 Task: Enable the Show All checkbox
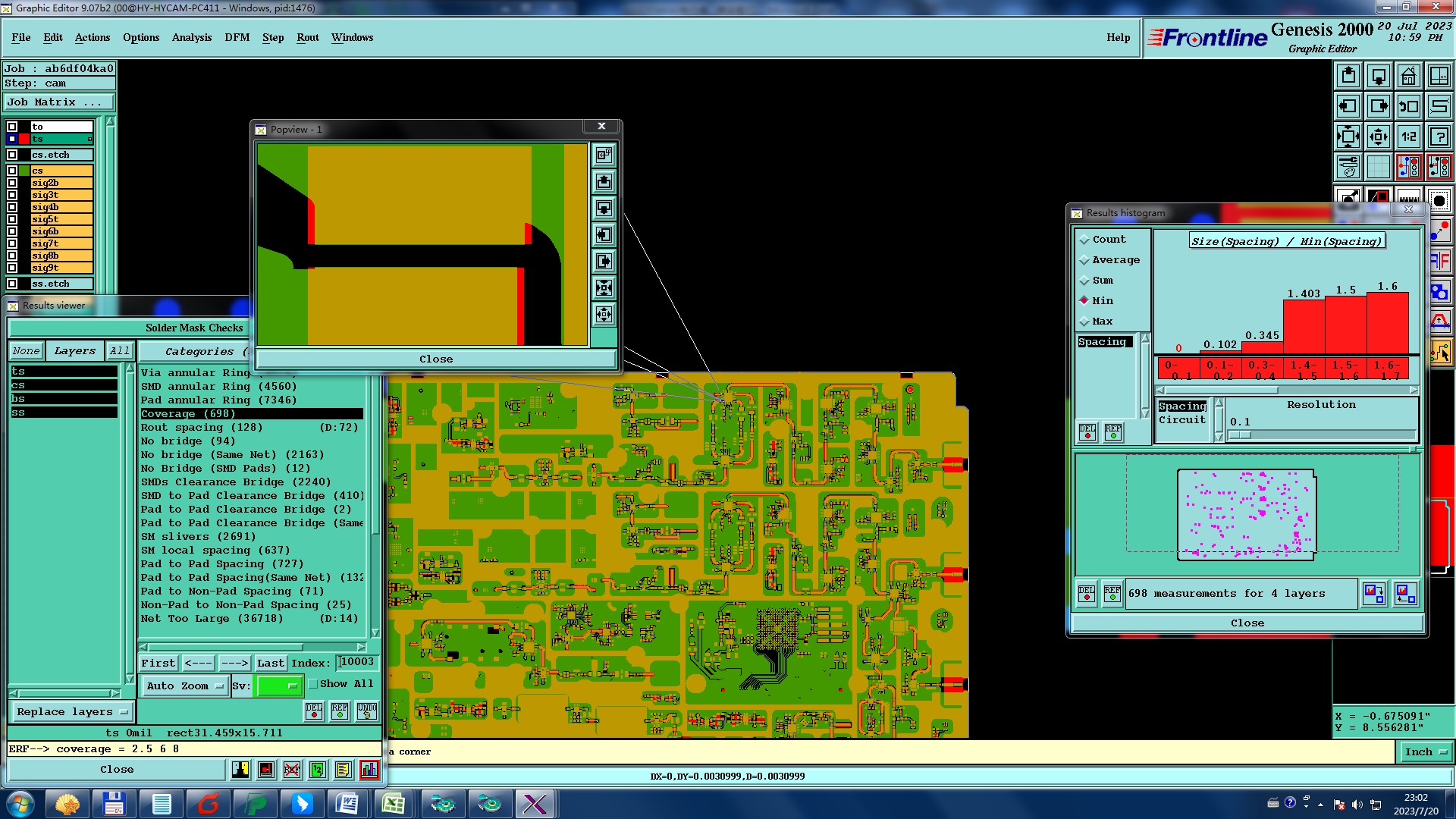pyautogui.click(x=313, y=684)
